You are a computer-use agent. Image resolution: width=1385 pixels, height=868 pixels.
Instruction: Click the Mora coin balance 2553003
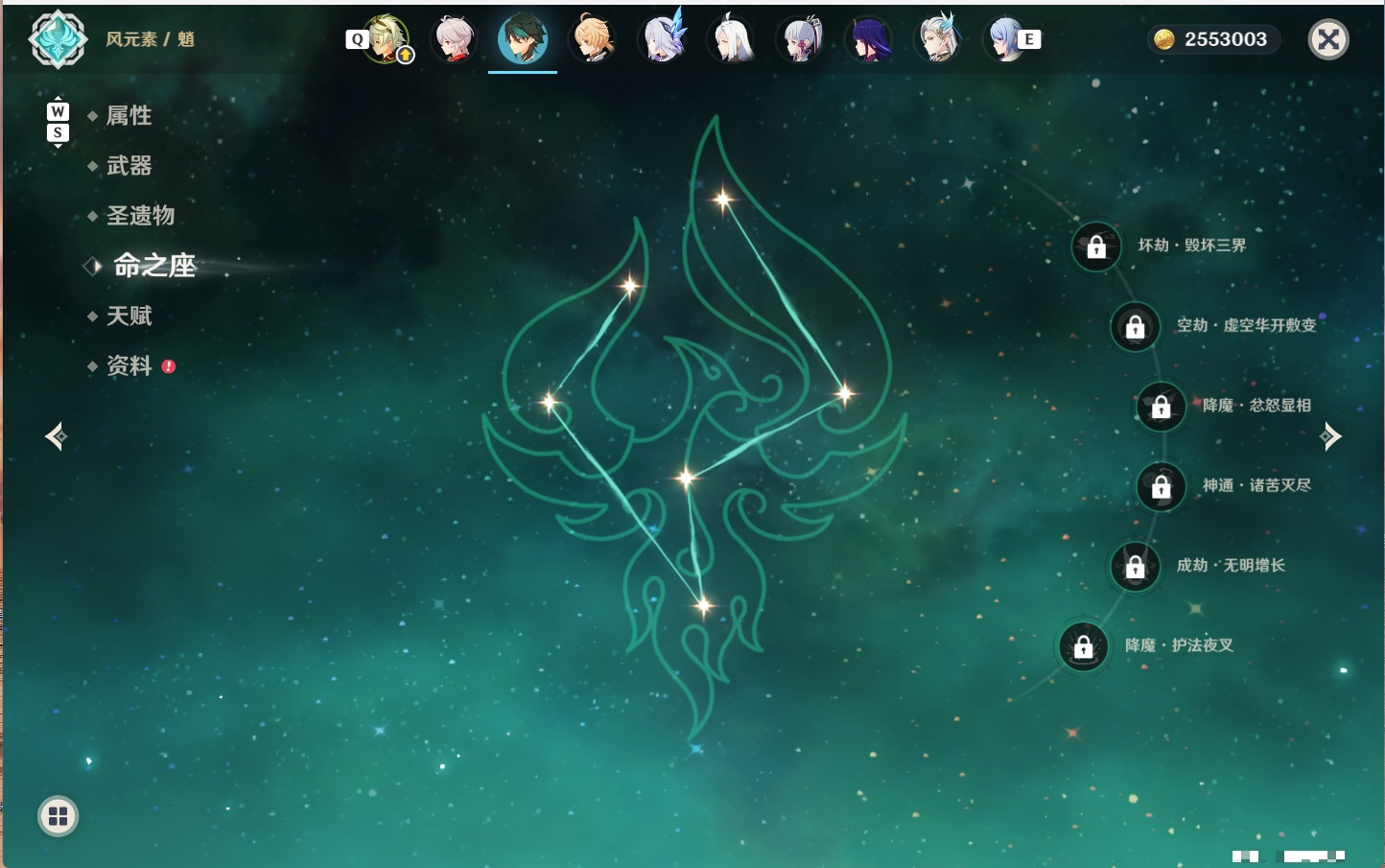click(1213, 39)
